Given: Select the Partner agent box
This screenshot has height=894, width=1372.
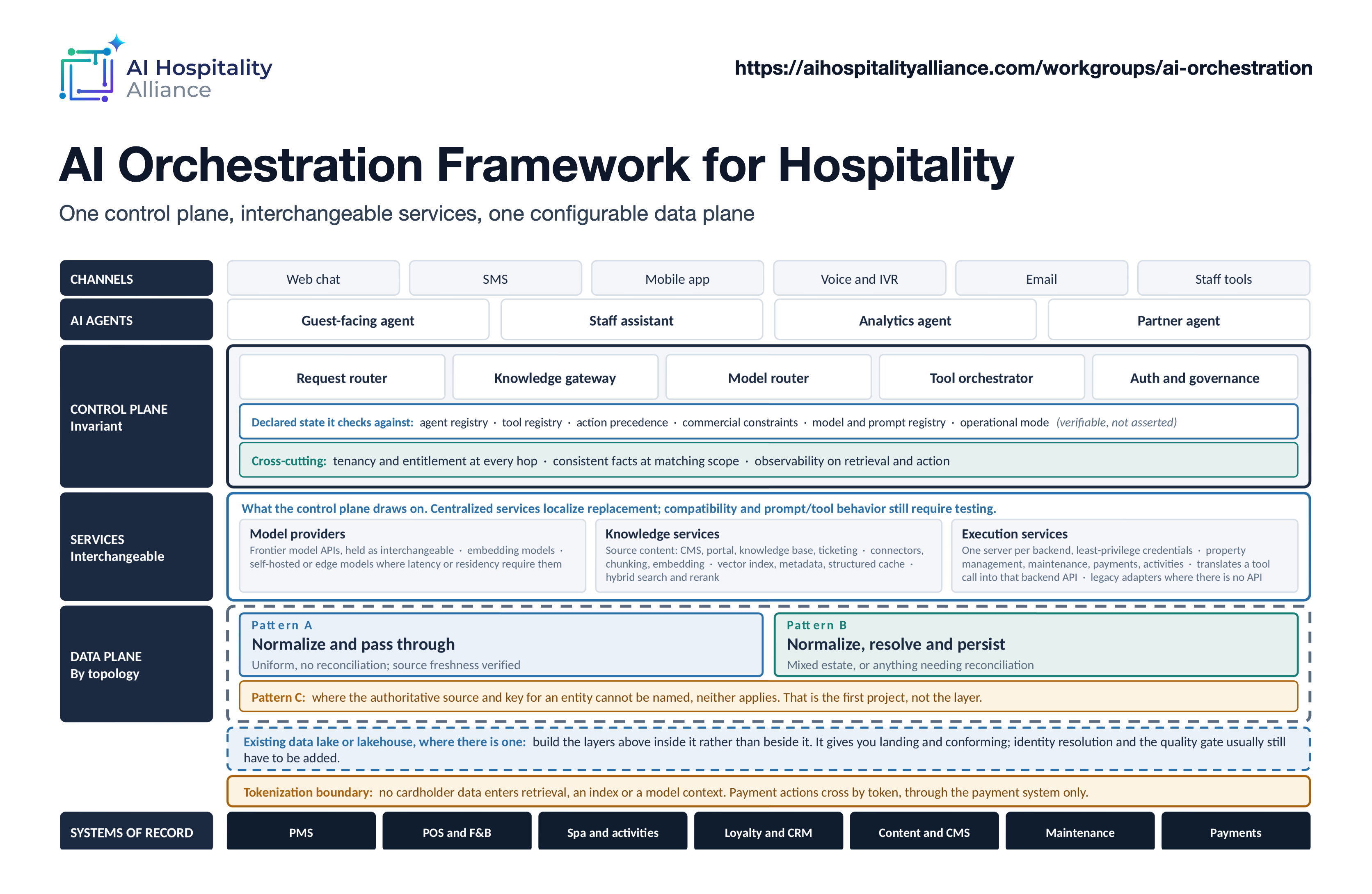Looking at the screenshot, I should 1179,320.
